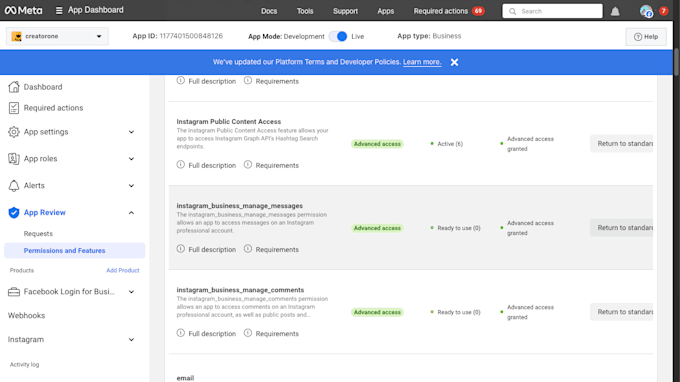The width and height of the screenshot is (680, 382).
Task: Select Requests under App Review
Action: click(x=38, y=234)
